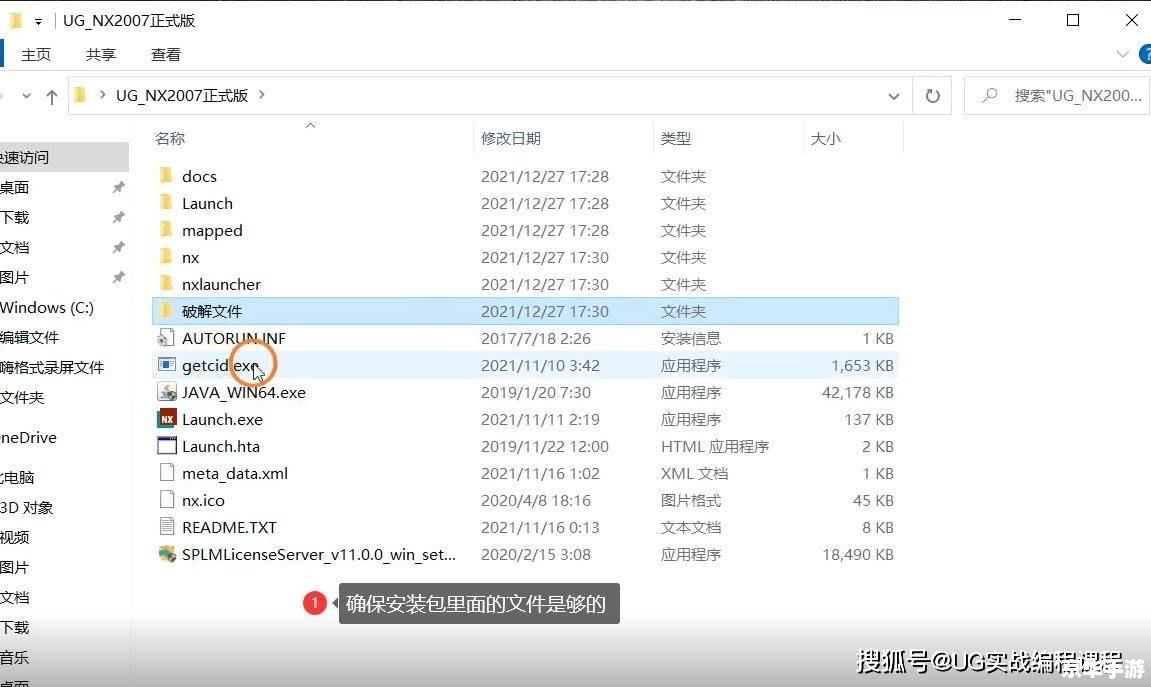Viewport: 1151px width, 687px height.
Task: Click the Launch folder icon
Action: [167, 203]
